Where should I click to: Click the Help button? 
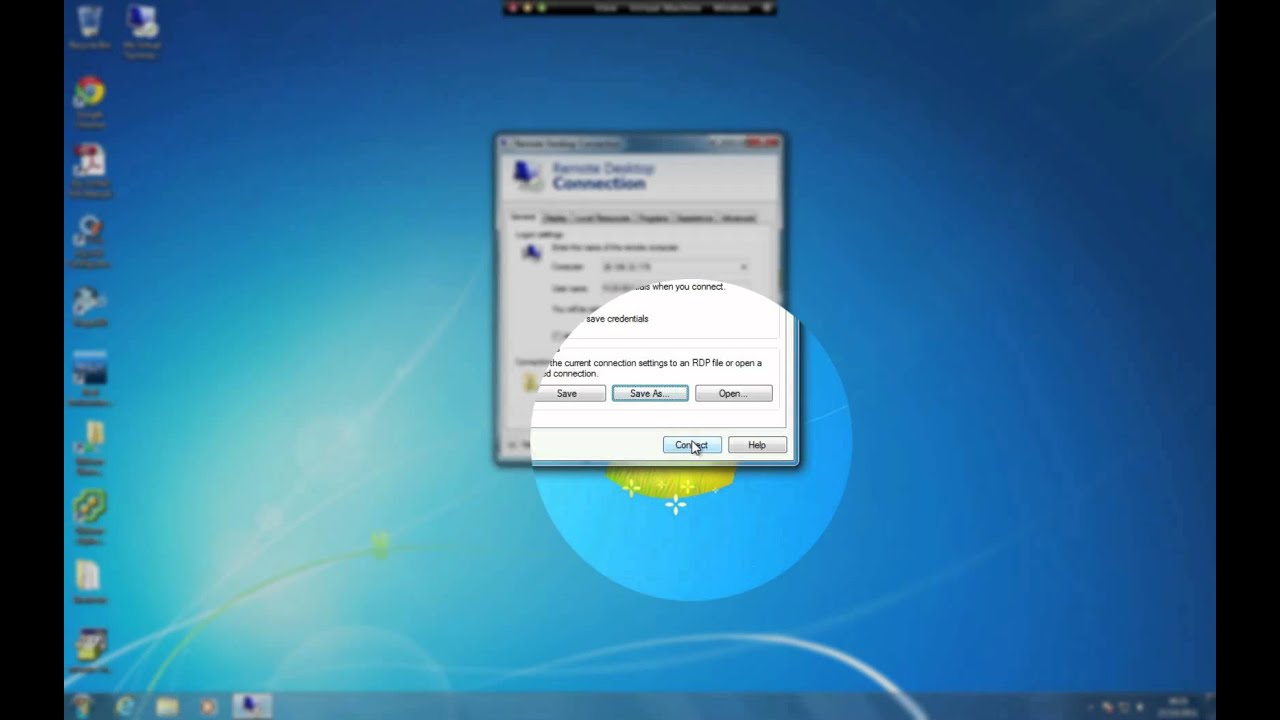tap(757, 445)
